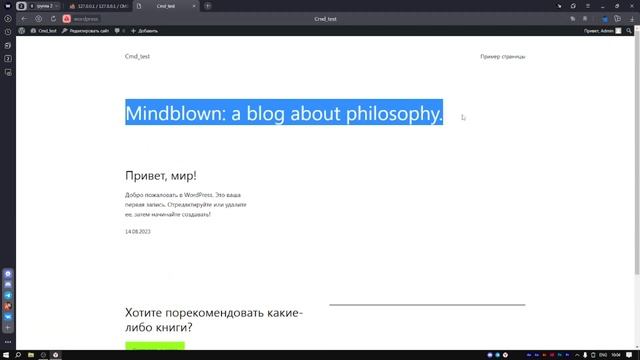640x360 pixels.
Task: Reload the page with refresh icon
Action: pos(53,19)
